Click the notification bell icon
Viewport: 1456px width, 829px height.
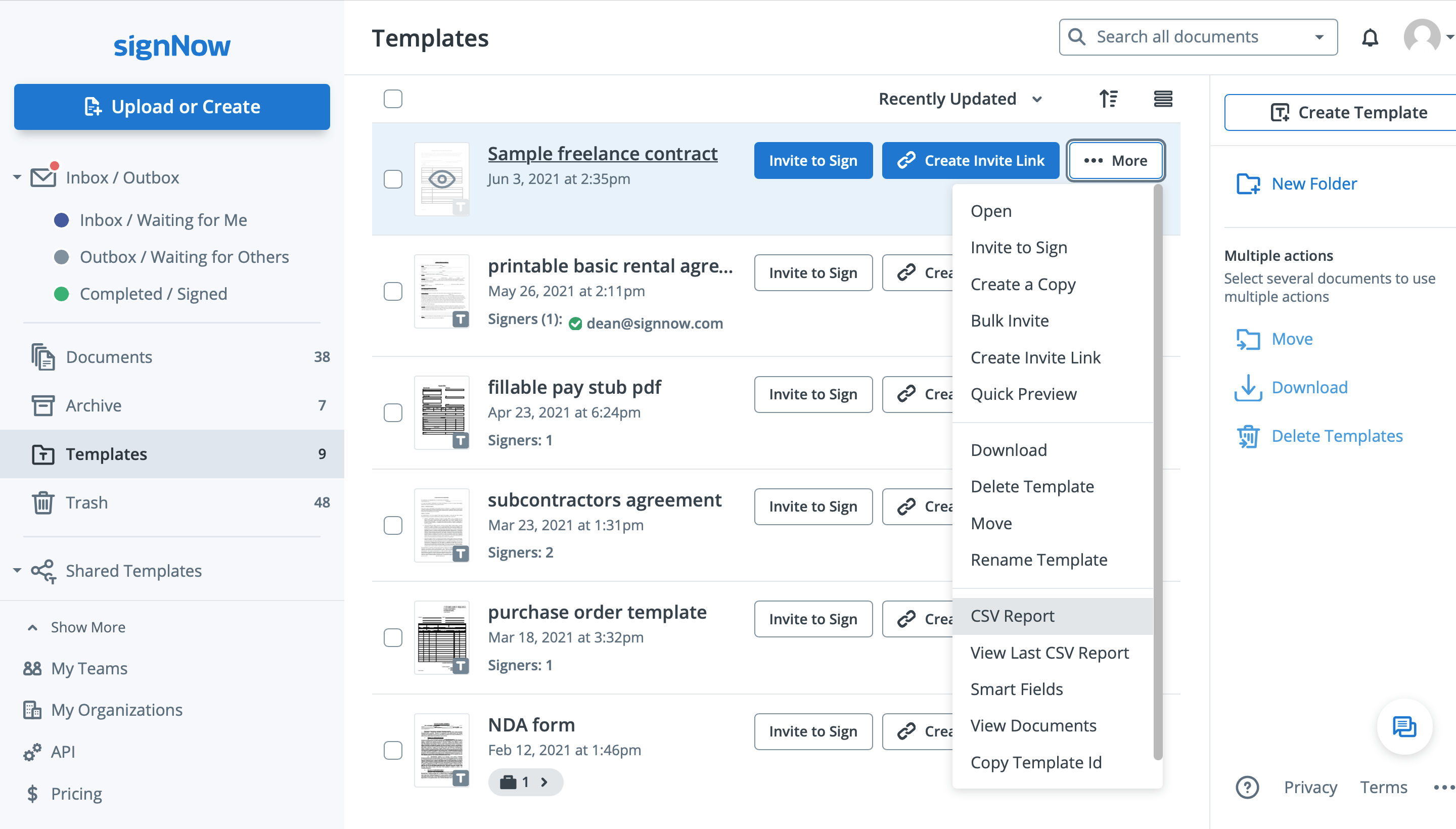[1371, 37]
